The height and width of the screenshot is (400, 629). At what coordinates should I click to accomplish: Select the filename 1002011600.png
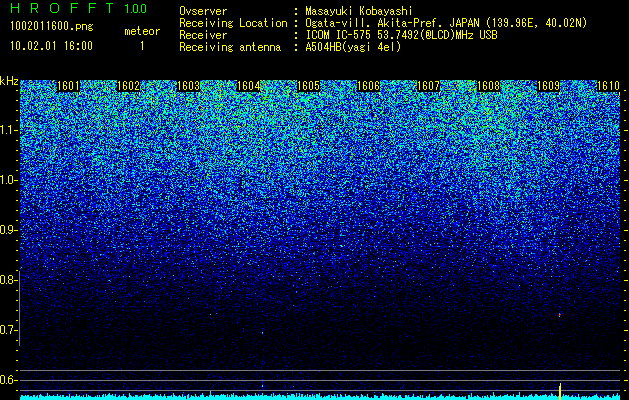(52, 27)
